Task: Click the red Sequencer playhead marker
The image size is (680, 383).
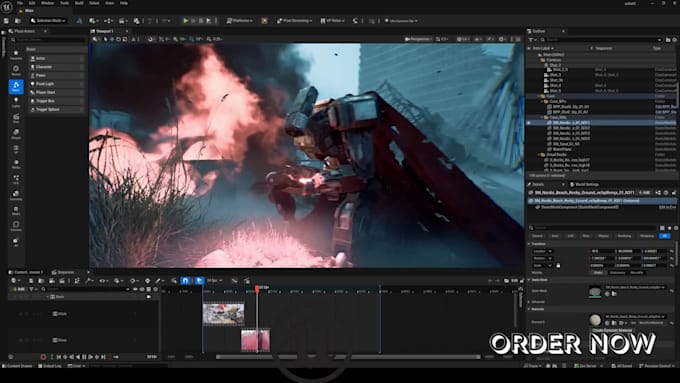Action: point(257,288)
